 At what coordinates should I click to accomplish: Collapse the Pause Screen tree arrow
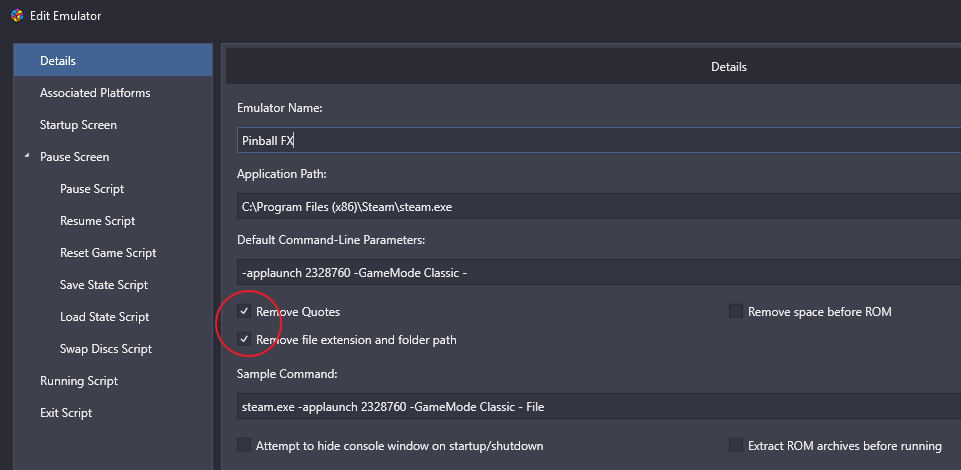(27, 156)
